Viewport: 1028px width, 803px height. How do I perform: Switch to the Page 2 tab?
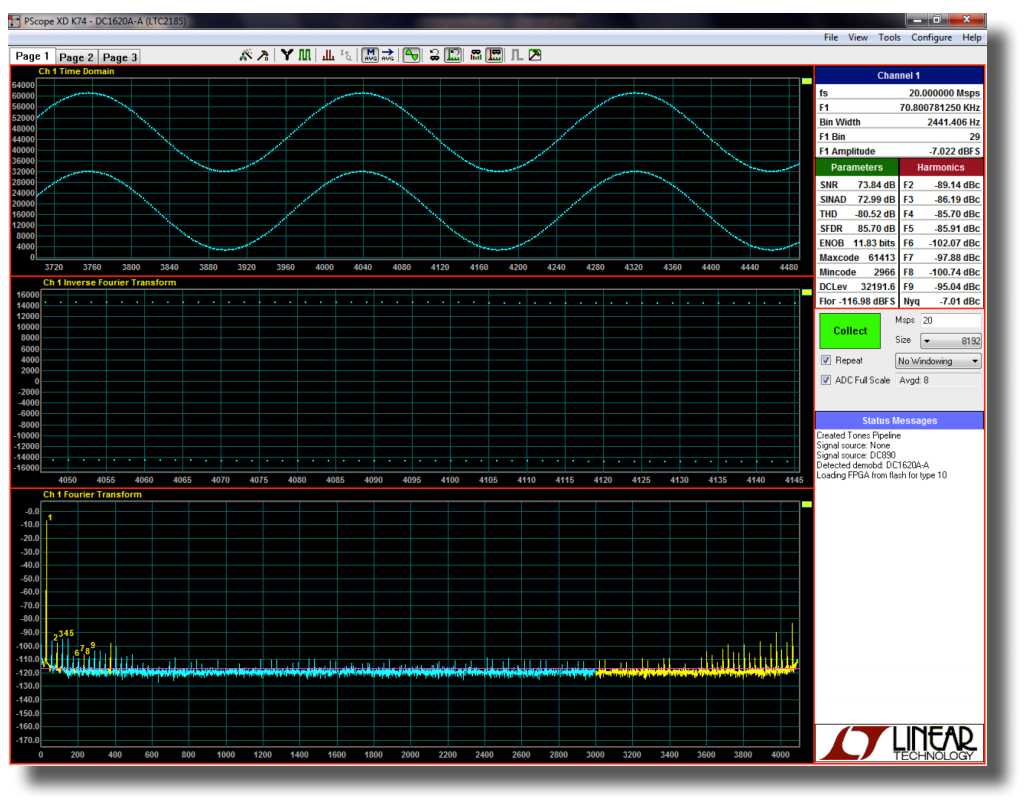point(76,58)
